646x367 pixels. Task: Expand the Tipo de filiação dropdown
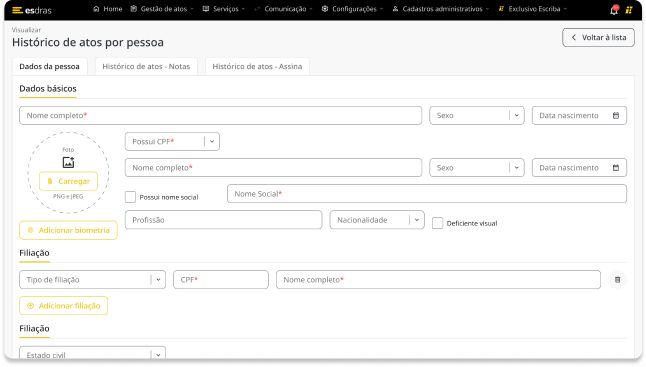click(92, 280)
